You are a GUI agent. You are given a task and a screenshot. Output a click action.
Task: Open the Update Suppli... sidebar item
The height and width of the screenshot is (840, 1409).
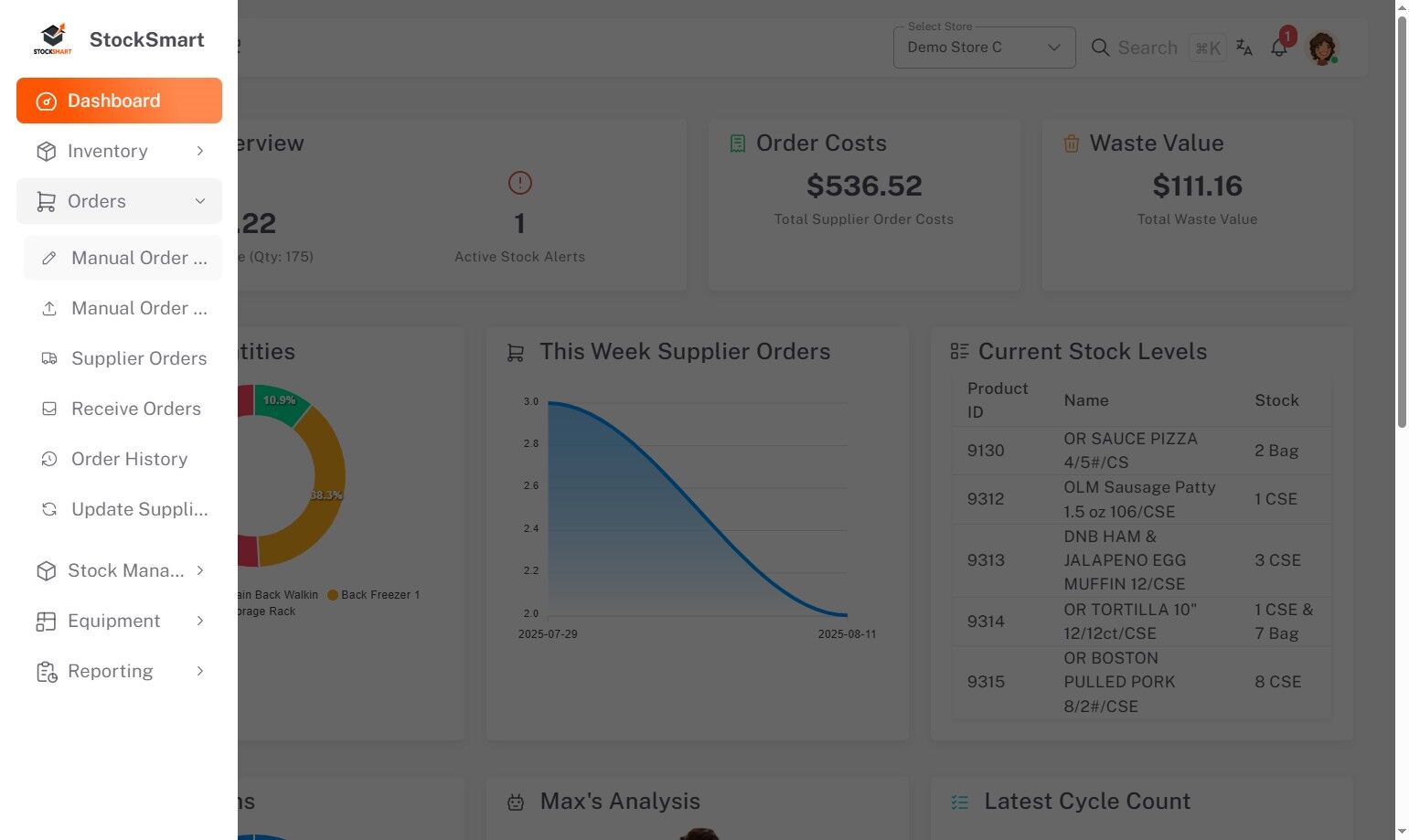[123, 509]
